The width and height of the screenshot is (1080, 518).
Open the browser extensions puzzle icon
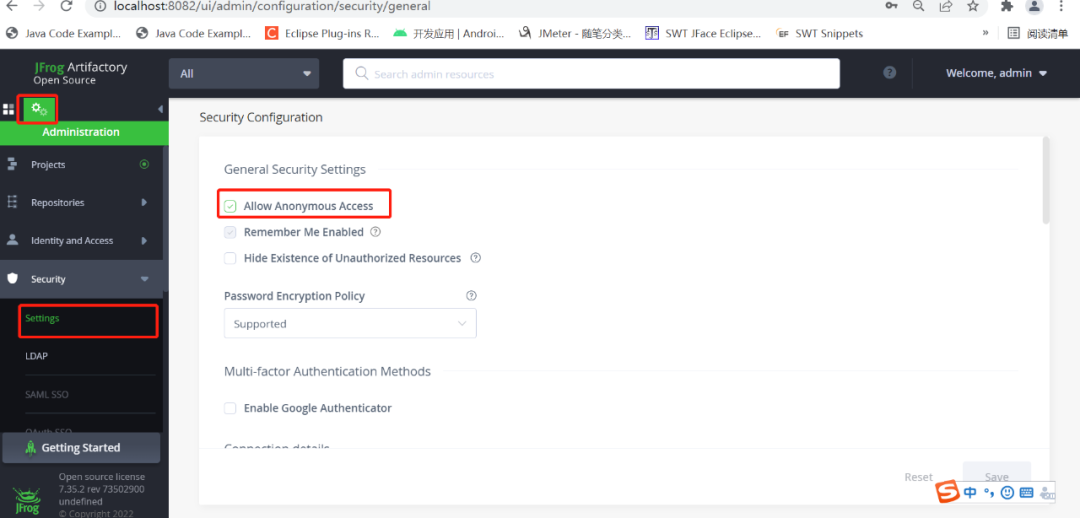[1006, 6]
